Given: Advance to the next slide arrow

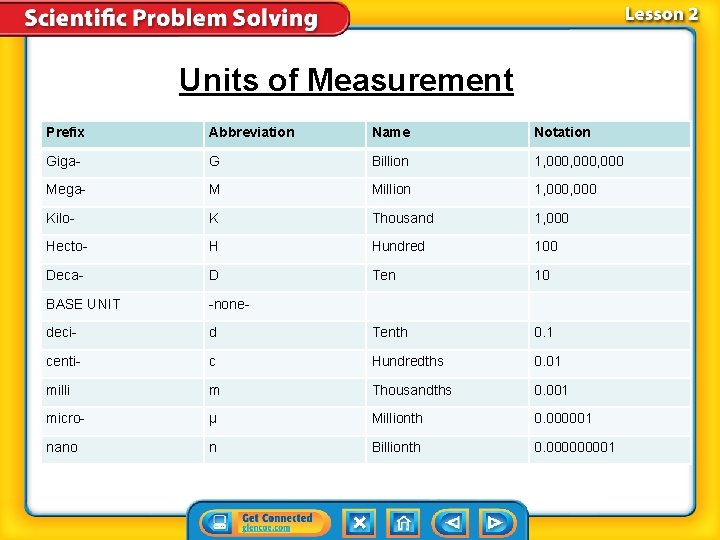Looking at the screenshot, I should [497, 523].
